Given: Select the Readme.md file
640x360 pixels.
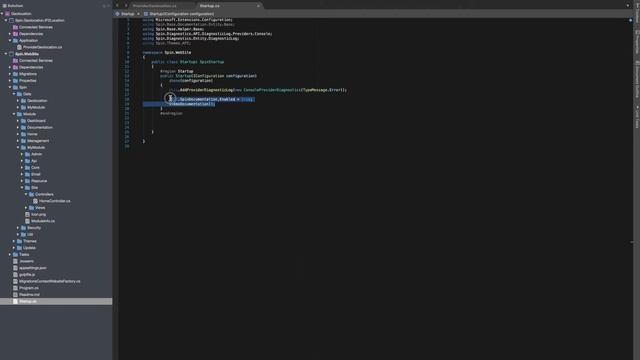Looking at the screenshot, I should point(56,295).
